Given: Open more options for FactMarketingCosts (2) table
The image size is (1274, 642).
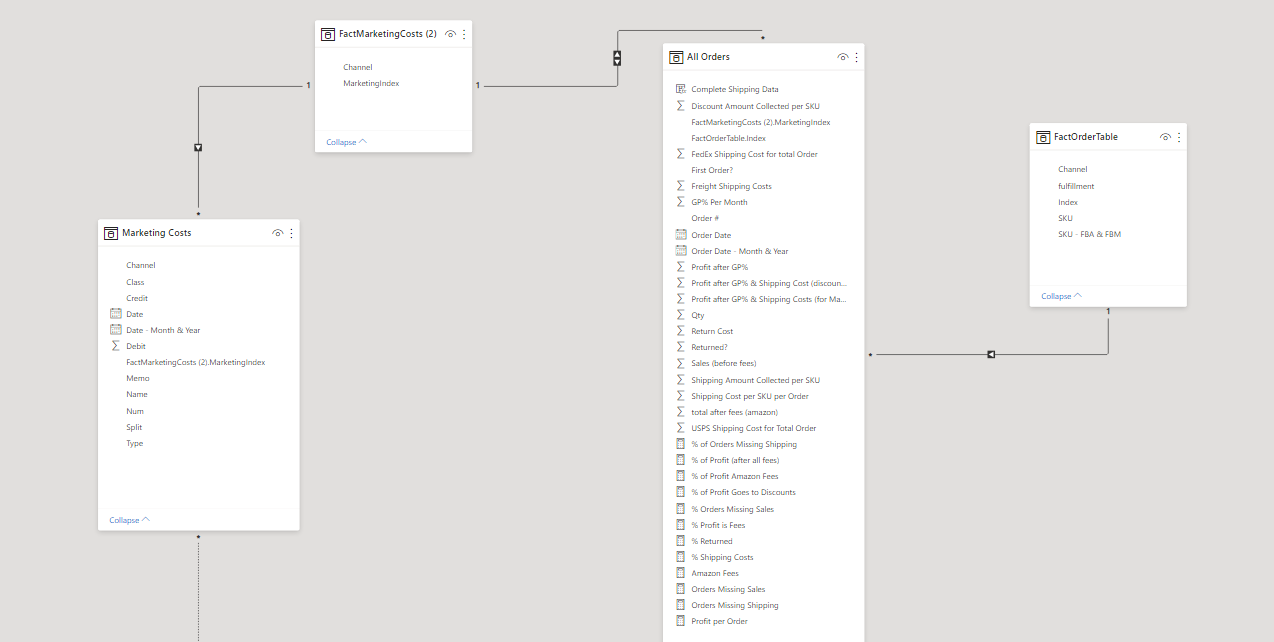Looking at the screenshot, I should (x=464, y=34).
